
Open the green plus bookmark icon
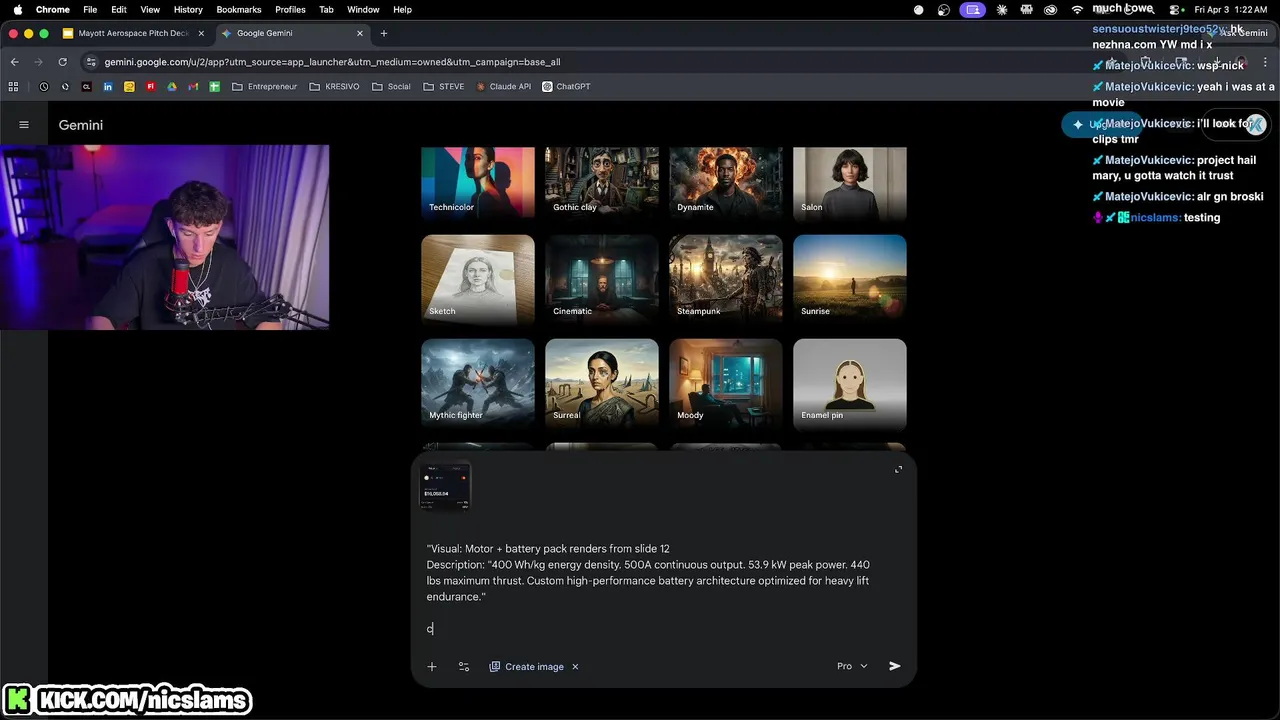214,87
